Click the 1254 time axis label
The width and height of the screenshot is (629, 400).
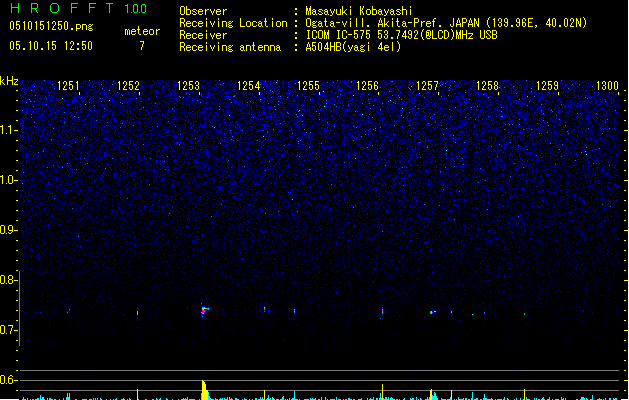click(248, 86)
